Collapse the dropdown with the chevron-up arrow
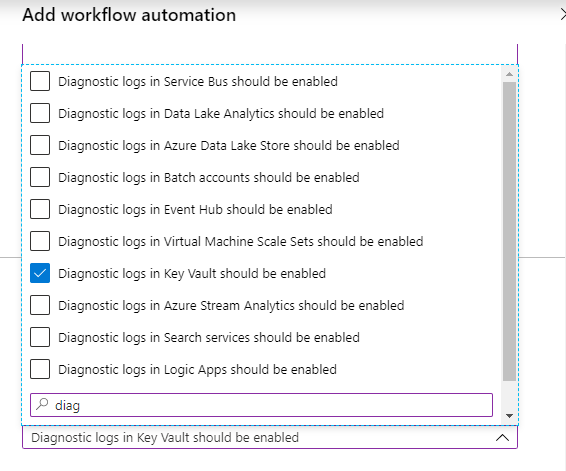The height and width of the screenshot is (471, 566). 502,438
